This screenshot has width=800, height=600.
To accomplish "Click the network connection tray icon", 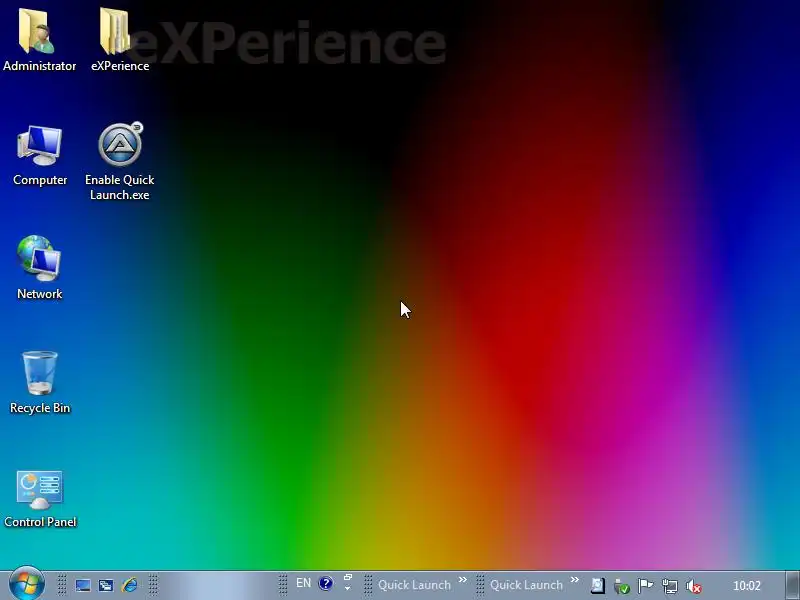I will pos(669,586).
